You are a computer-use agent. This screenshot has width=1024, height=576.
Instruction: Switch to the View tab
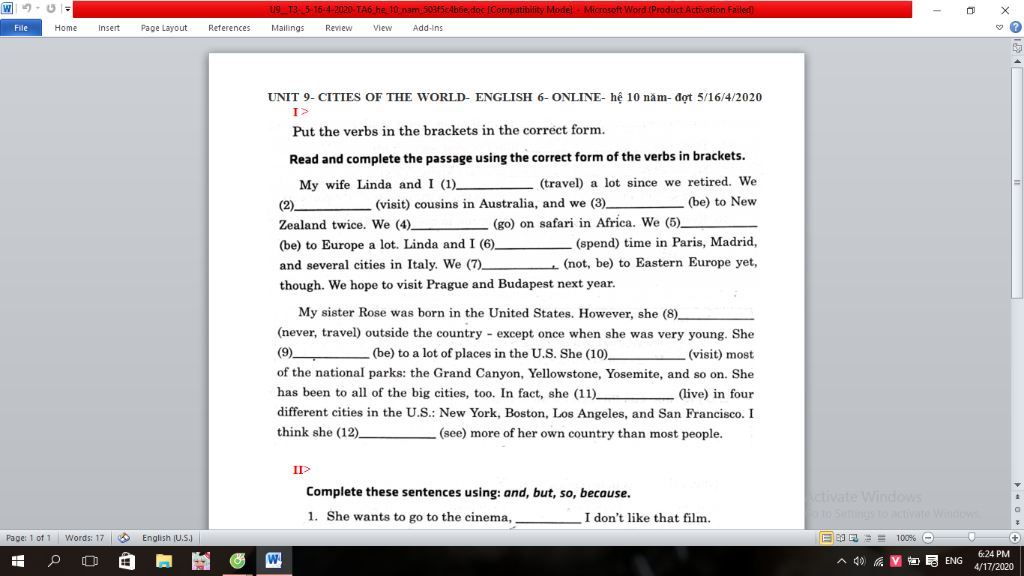tap(383, 27)
